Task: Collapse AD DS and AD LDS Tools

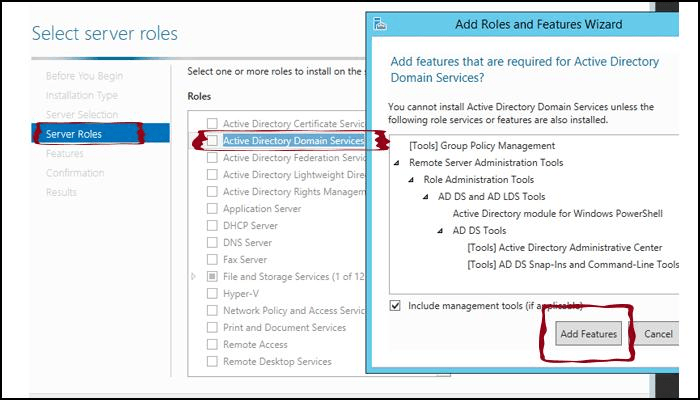Action: coord(425,197)
